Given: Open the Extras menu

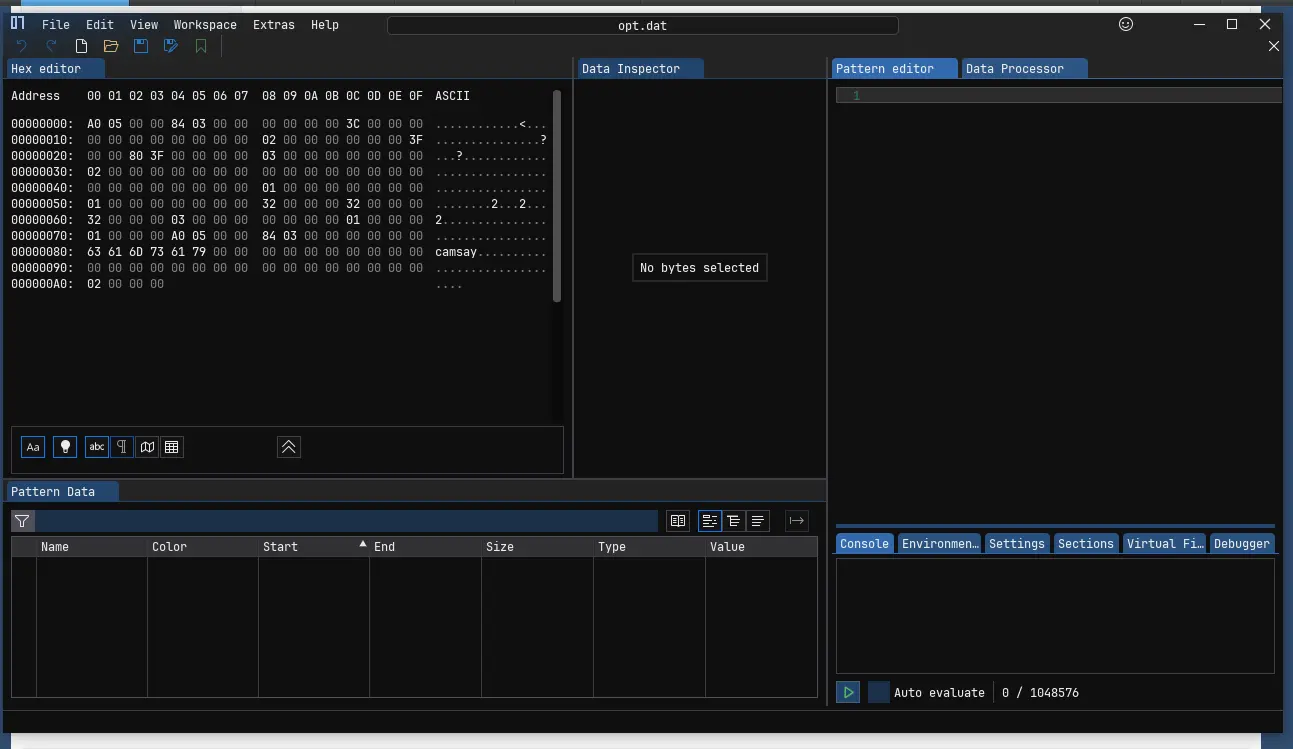Looking at the screenshot, I should click(273, 25).
